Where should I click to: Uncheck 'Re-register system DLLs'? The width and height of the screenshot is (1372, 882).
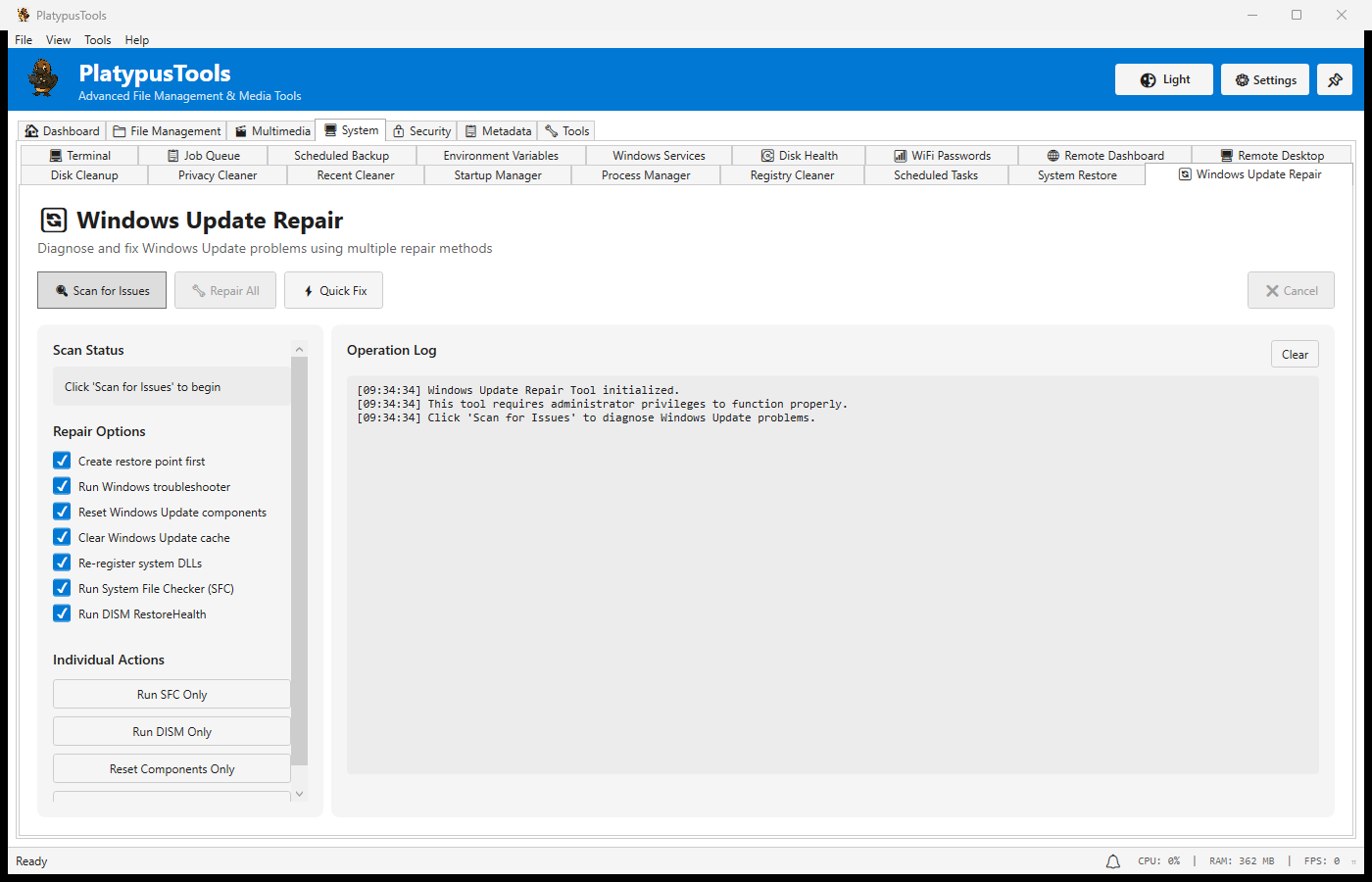pos(61,563)
